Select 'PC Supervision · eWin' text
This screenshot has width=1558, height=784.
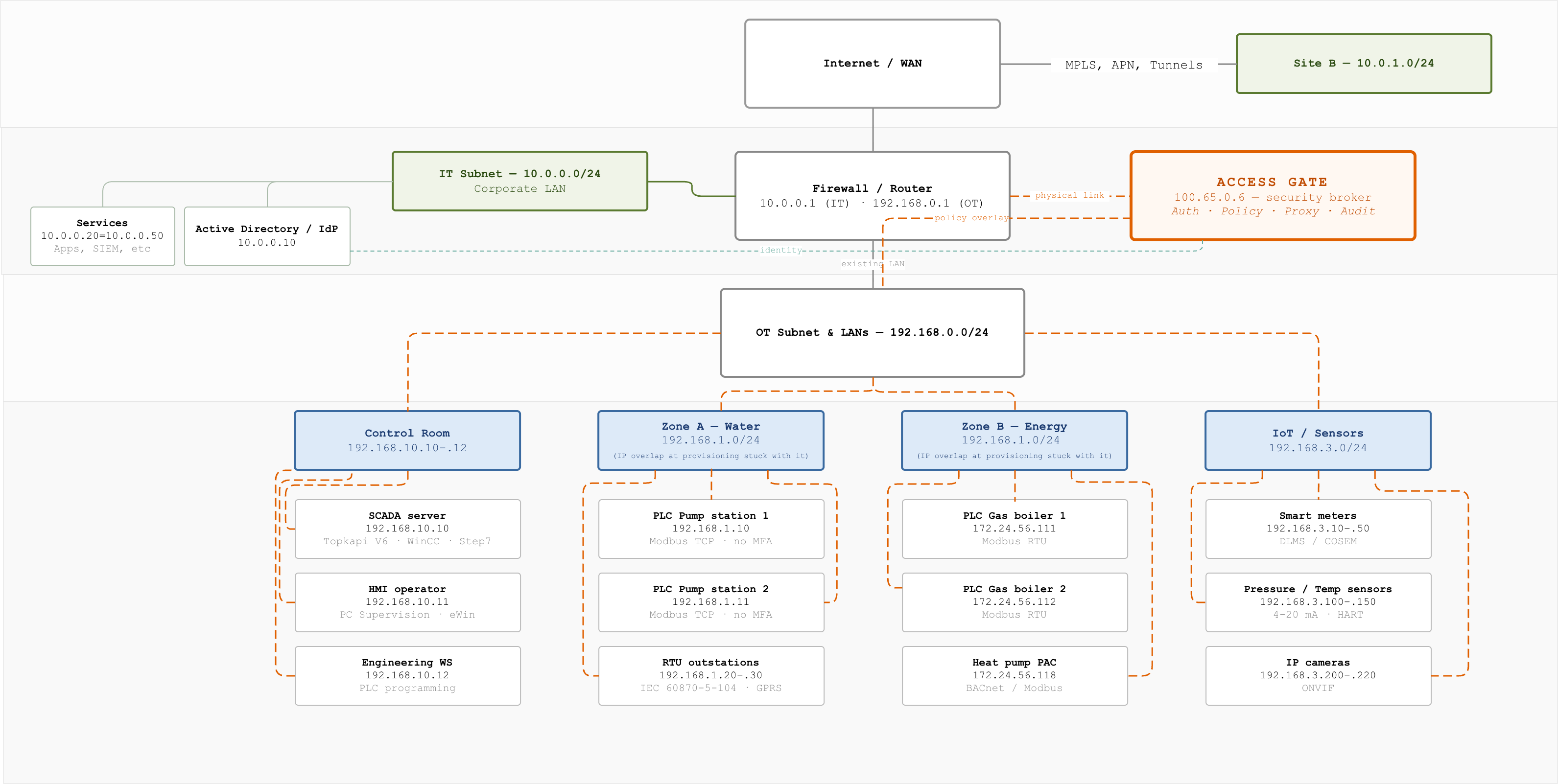click(407, 615)
